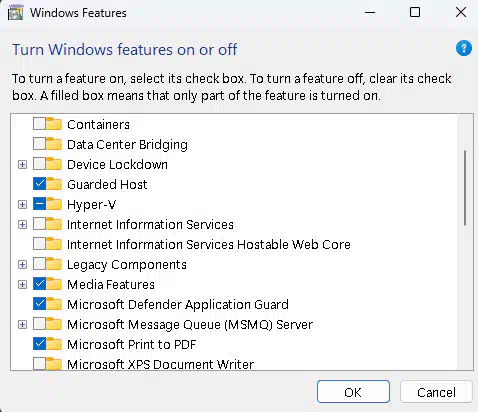This screenshot has height=412, width=478.
Task: Click the features list vertical scrollbar thumb
Action: tap(465, 188)
